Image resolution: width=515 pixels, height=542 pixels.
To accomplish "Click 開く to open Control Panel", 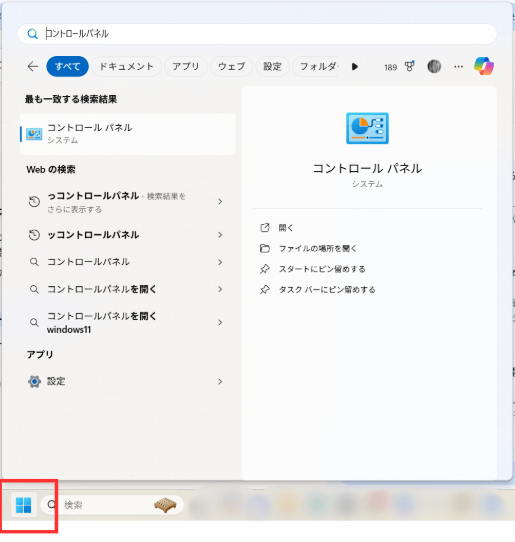I will (286, 228).
